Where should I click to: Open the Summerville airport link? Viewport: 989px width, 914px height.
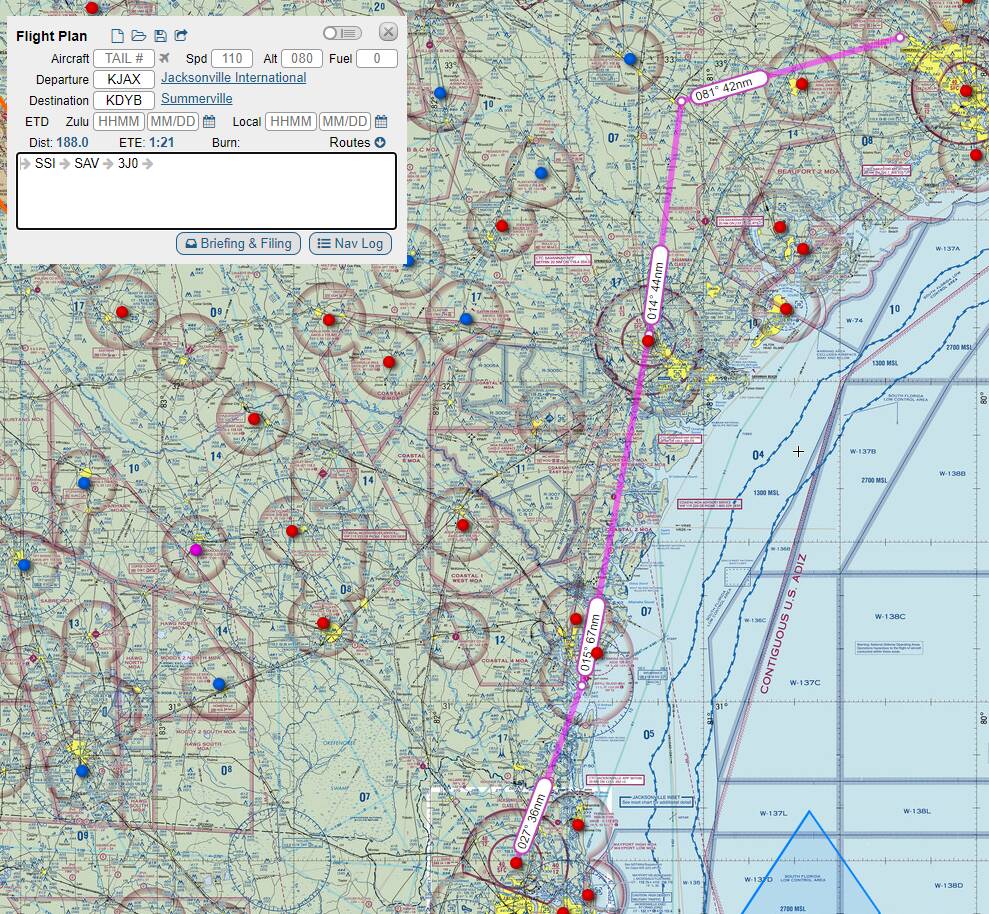pyautogui.click(x=196, y=99)
